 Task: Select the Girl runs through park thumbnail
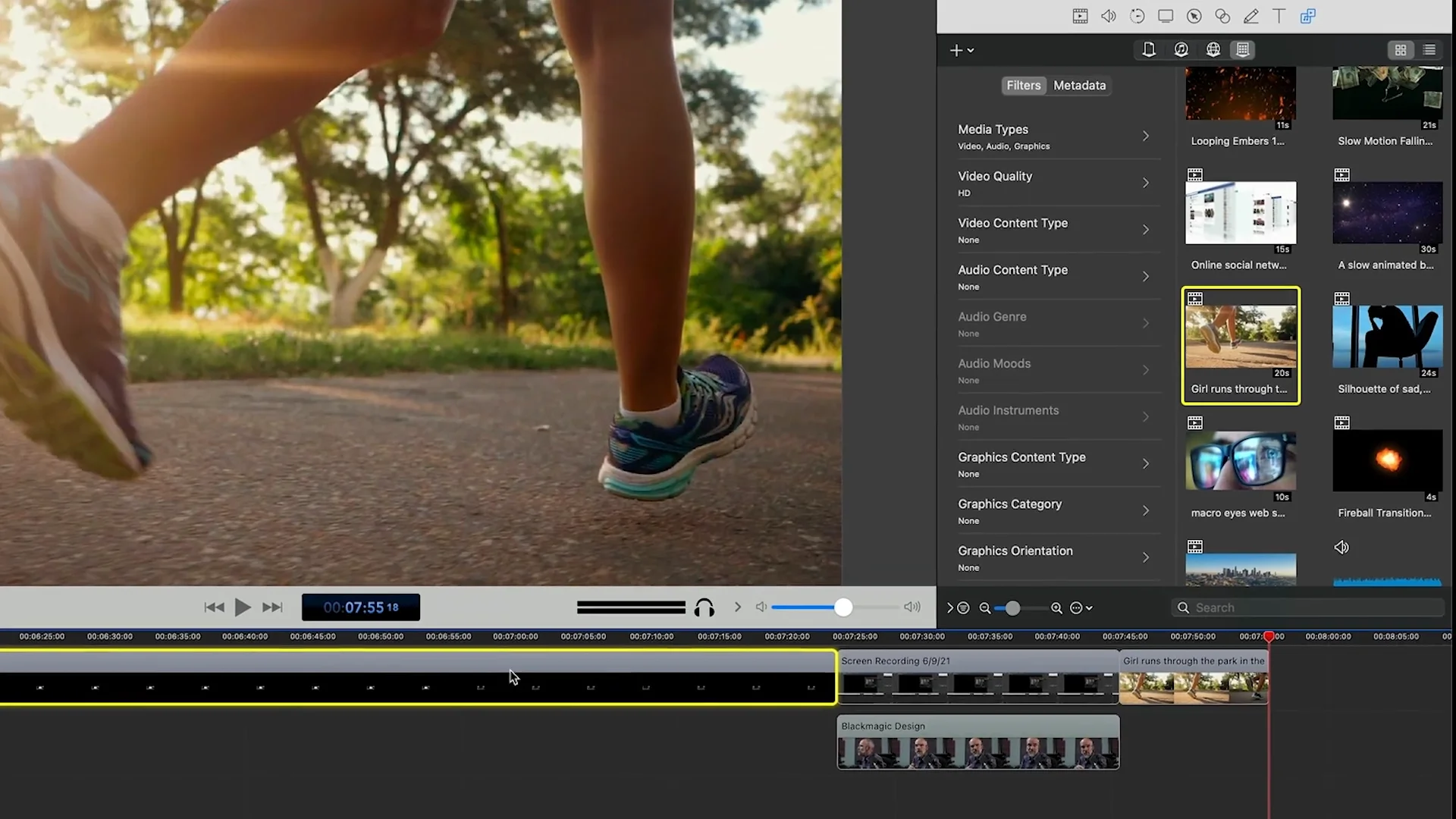click(x=1241, y=344)
